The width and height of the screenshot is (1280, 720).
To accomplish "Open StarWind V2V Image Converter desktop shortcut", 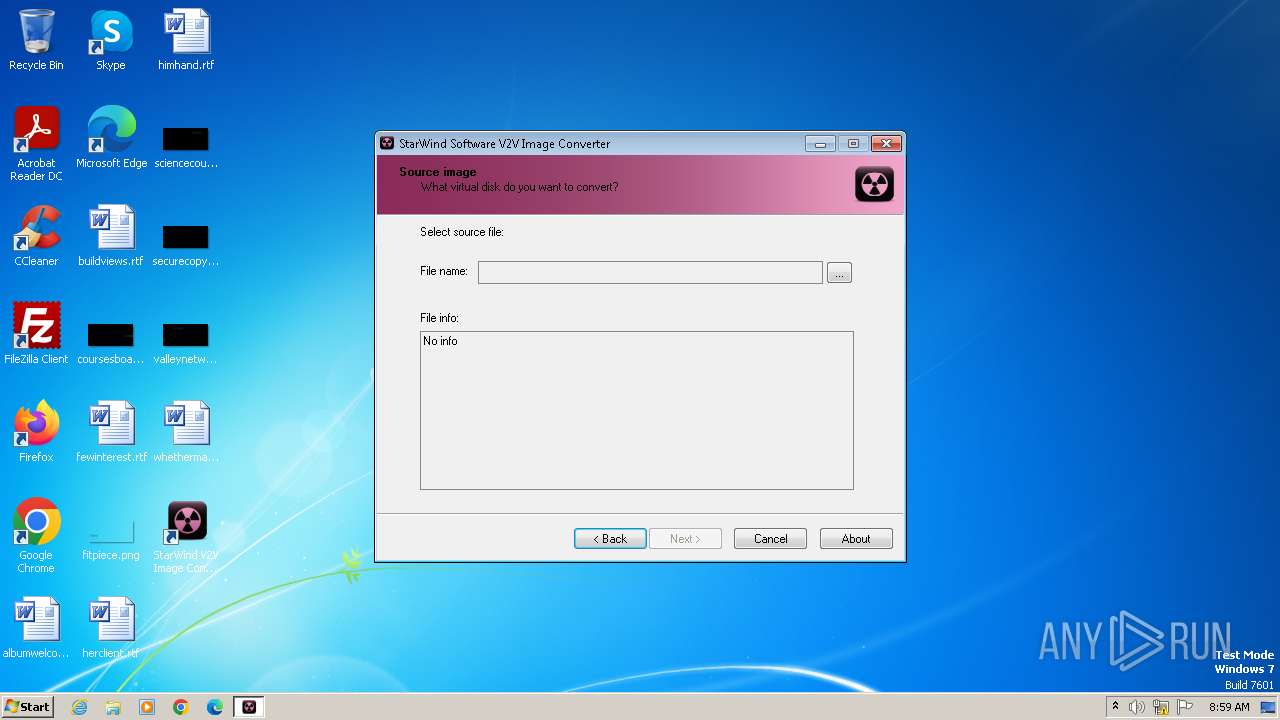I will (186, 535).
